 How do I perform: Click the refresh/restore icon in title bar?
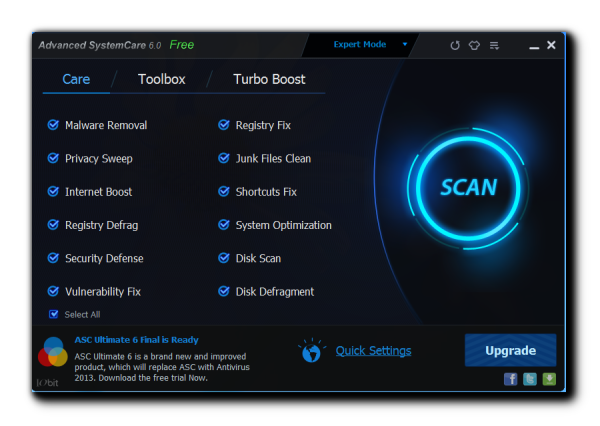point(455,46)
